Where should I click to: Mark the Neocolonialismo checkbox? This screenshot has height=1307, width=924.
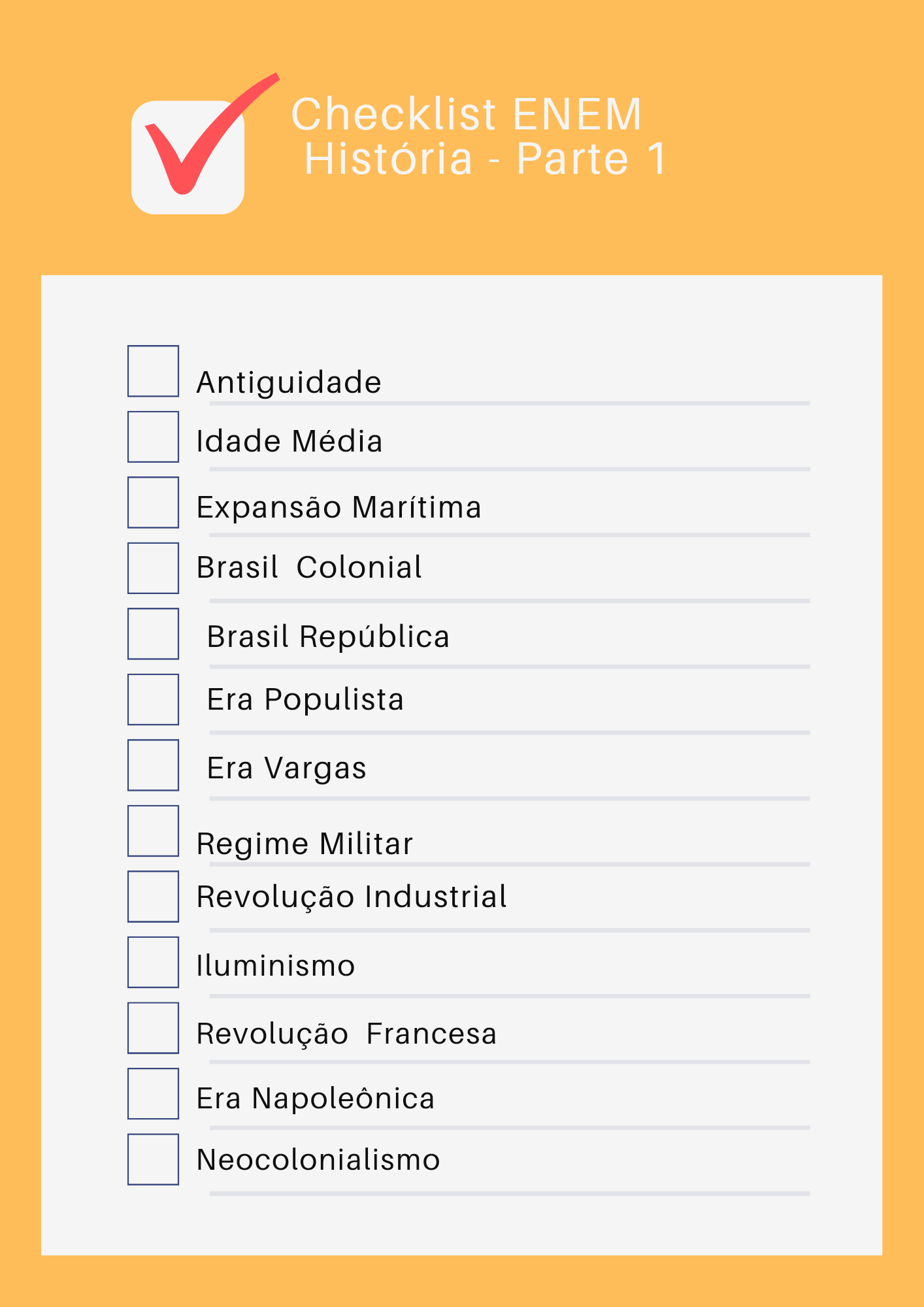coord(153,1159)
